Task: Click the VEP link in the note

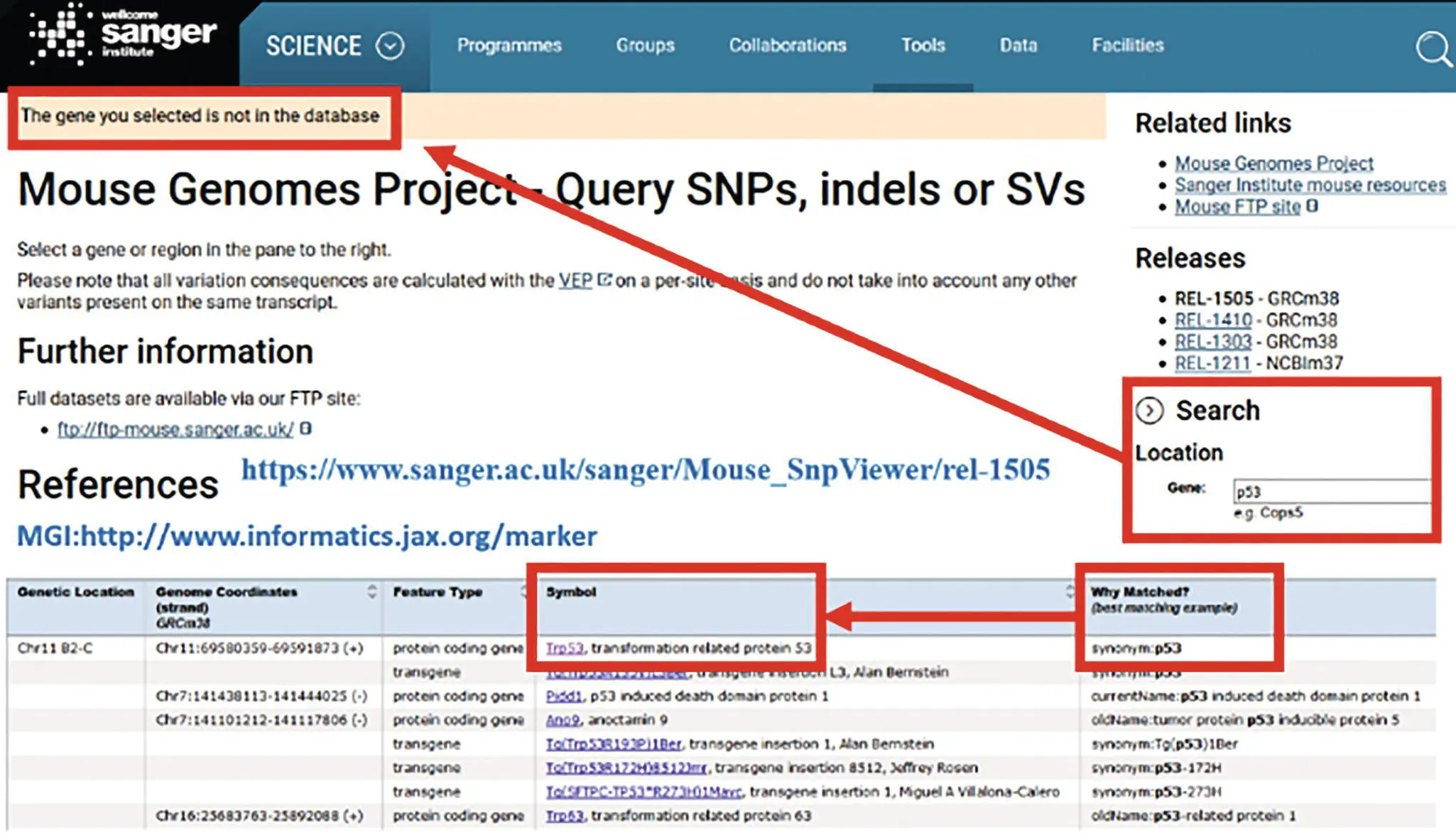Action: [x=575, y=281]
